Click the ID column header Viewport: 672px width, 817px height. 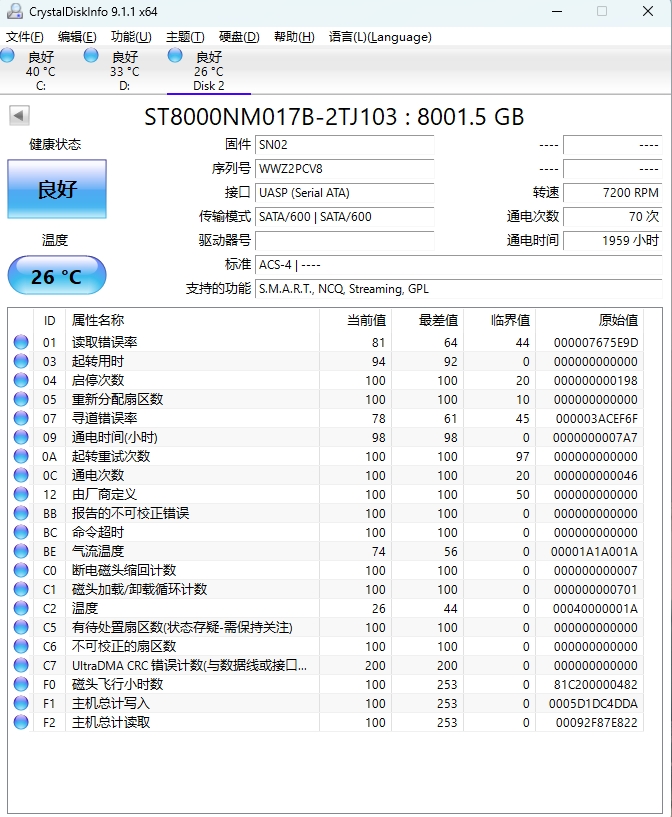point(49,320)
